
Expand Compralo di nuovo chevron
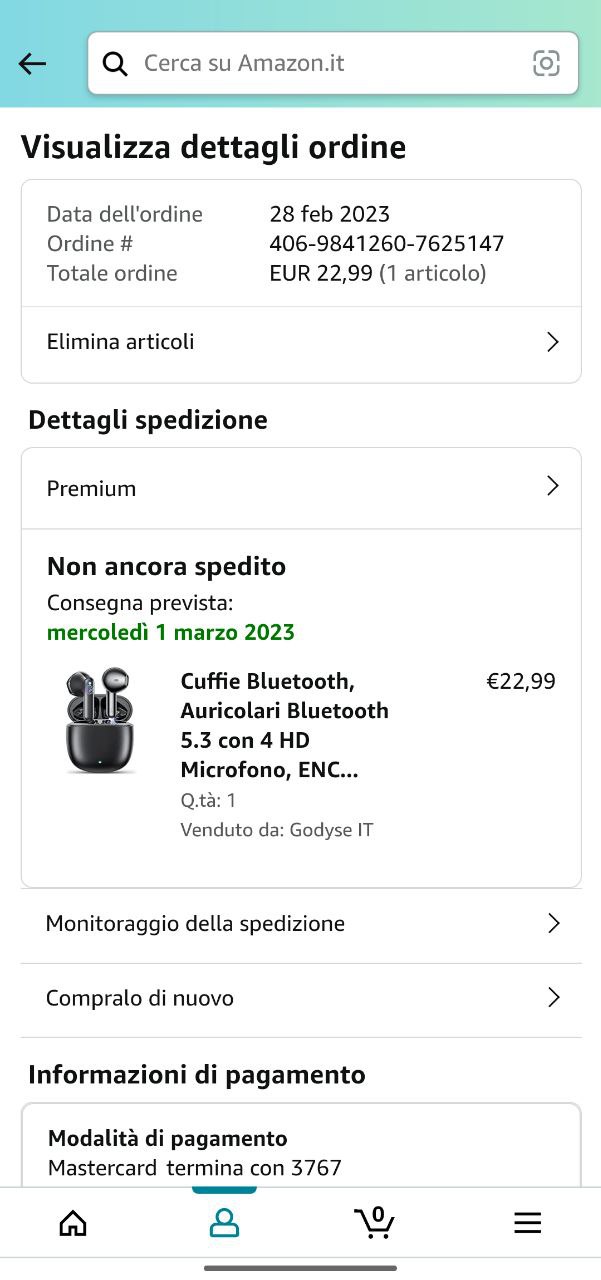553,997
